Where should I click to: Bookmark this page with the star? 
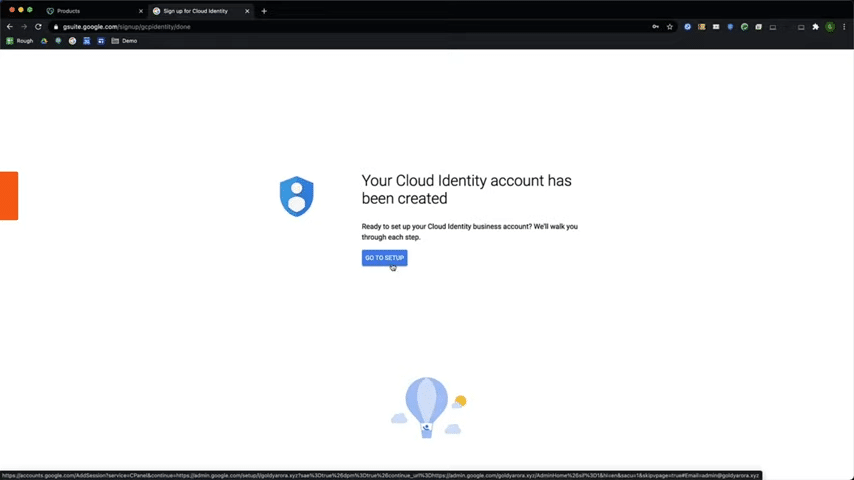point(669,27)
